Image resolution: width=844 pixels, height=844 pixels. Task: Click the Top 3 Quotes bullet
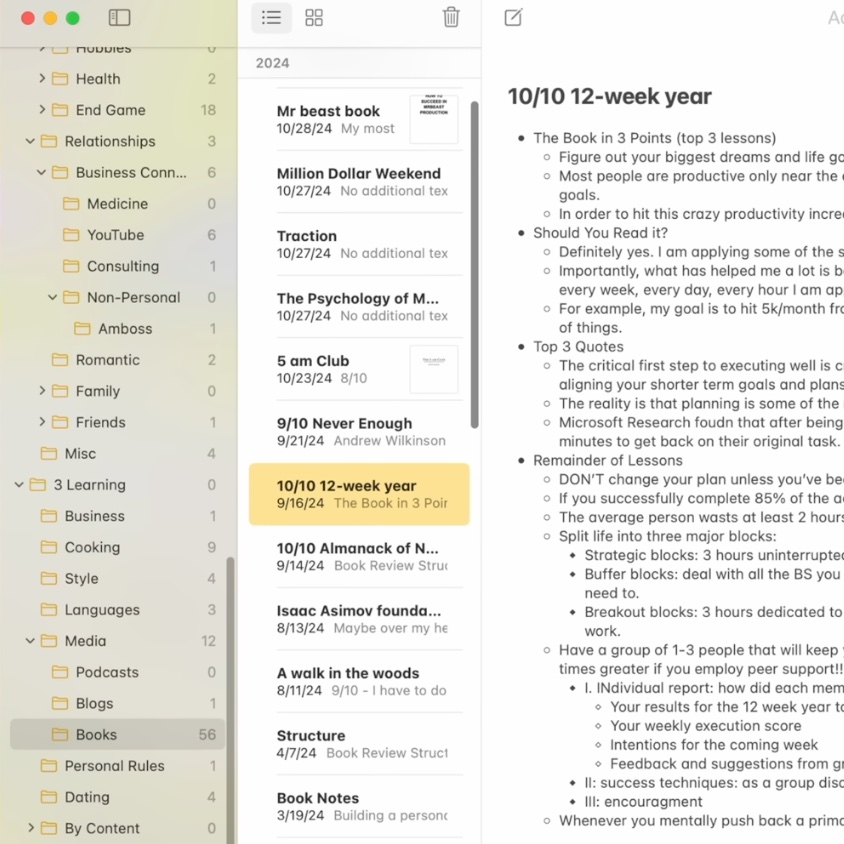click(578, 347)
